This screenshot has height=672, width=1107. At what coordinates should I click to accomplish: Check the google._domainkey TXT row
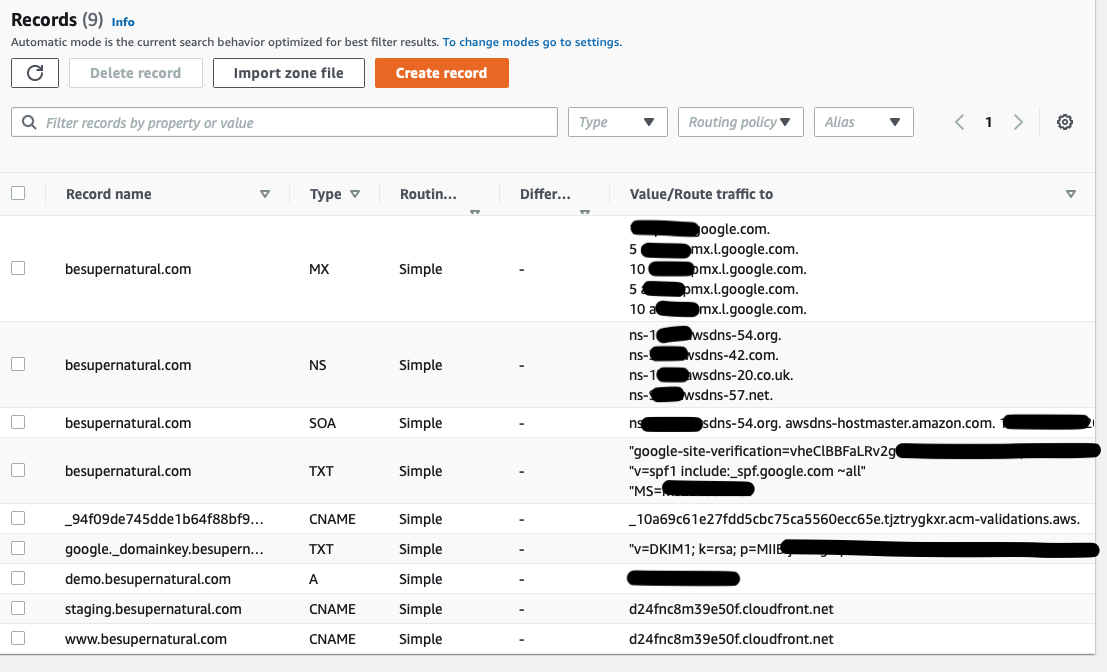[x=18, y=548]
